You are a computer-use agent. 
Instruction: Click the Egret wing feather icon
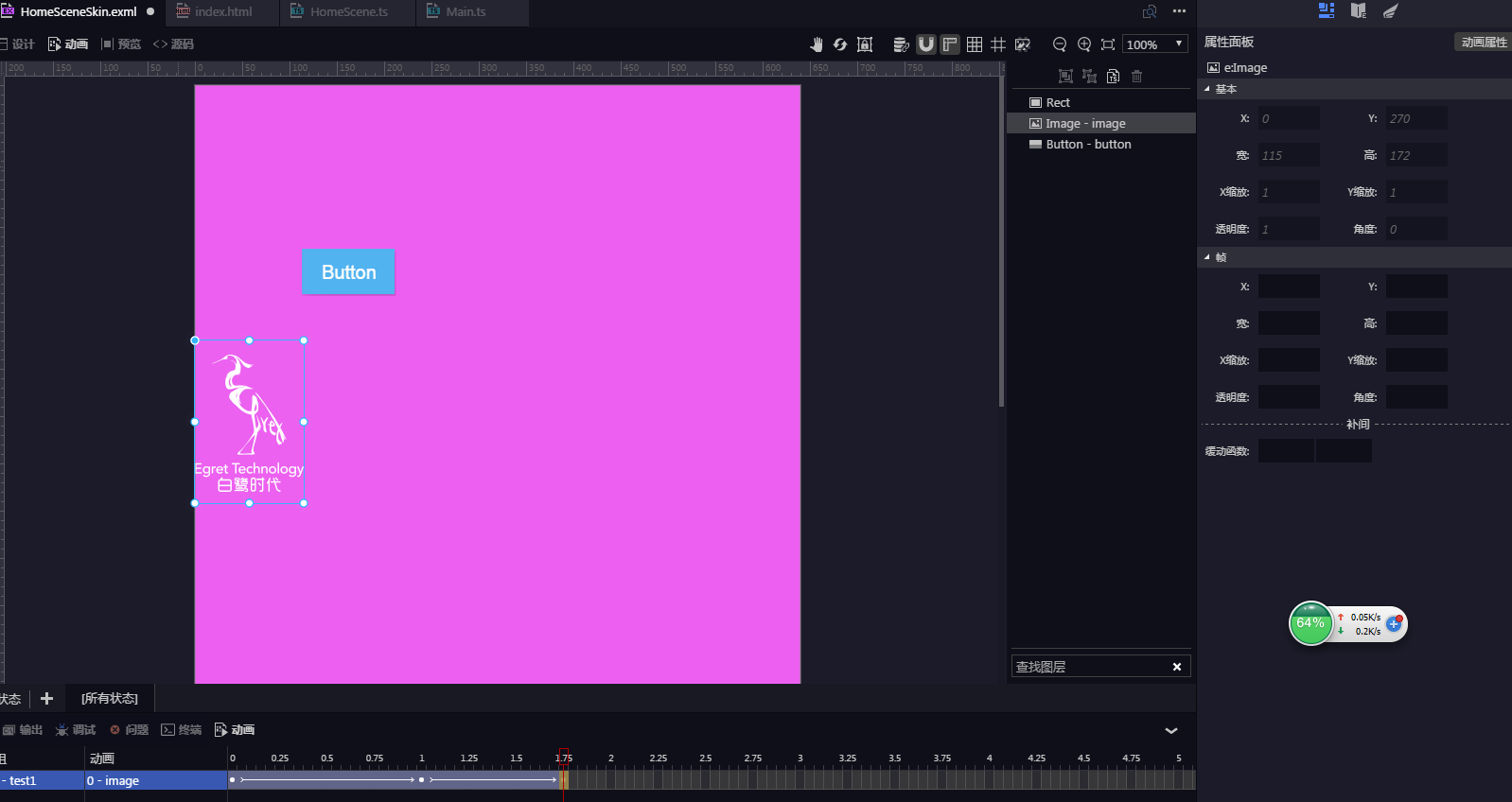pyautogui.click(x=1390, y=10)
